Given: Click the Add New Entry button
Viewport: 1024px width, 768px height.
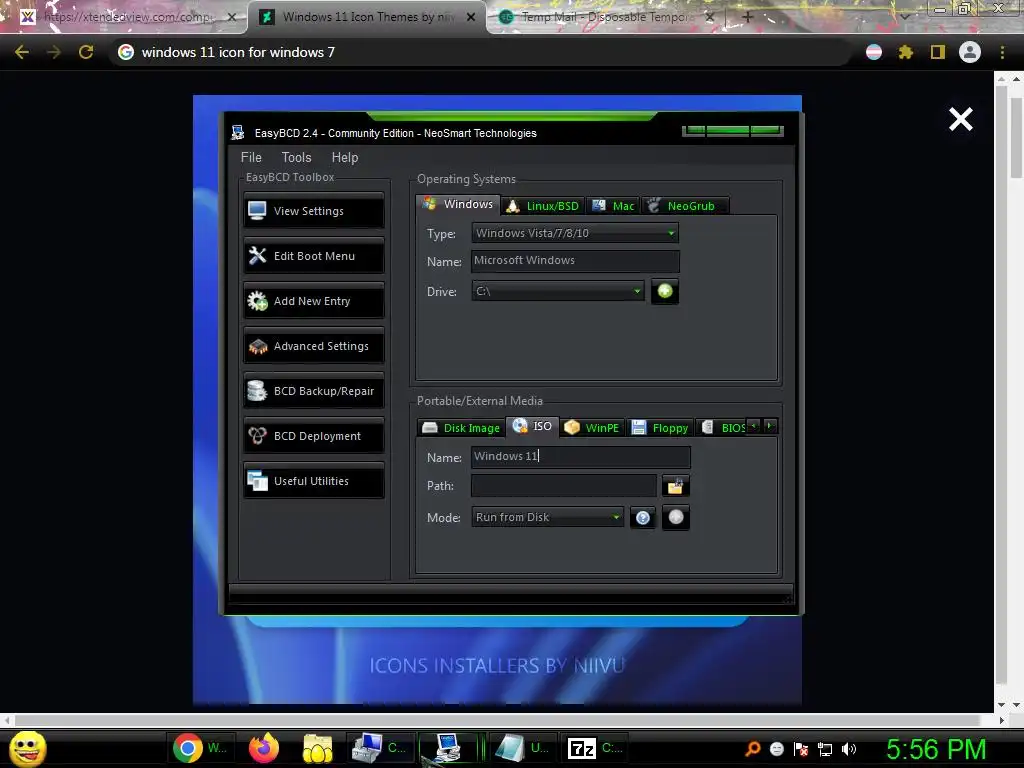Looking at the screenshot, I should 314,301.
